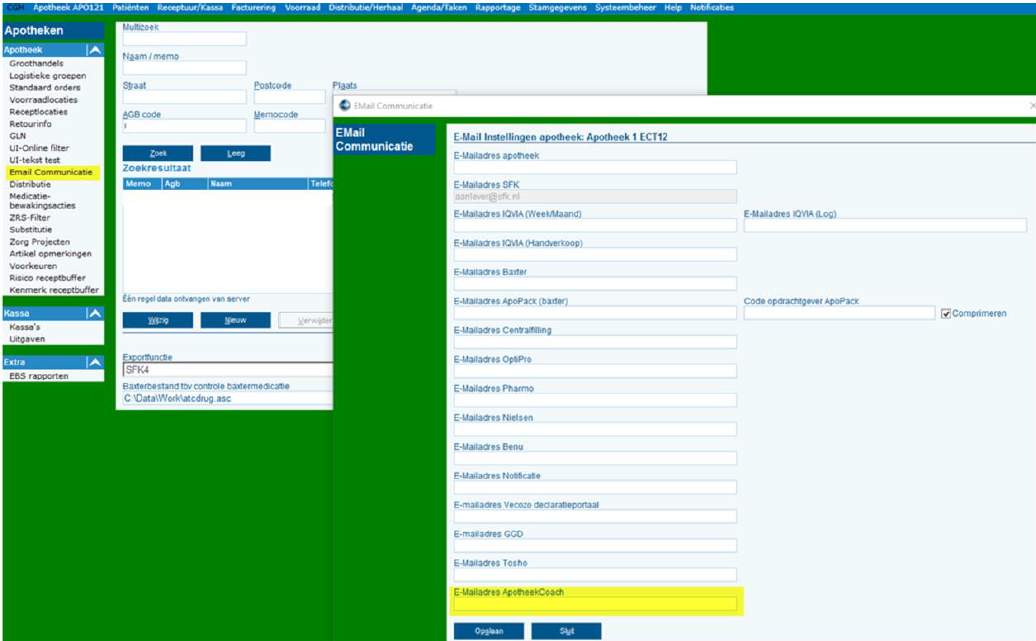Screen dimensions: 1036x641
Task: Select Receptlocaties in the sidebar
Action: (x=38, y=112)
